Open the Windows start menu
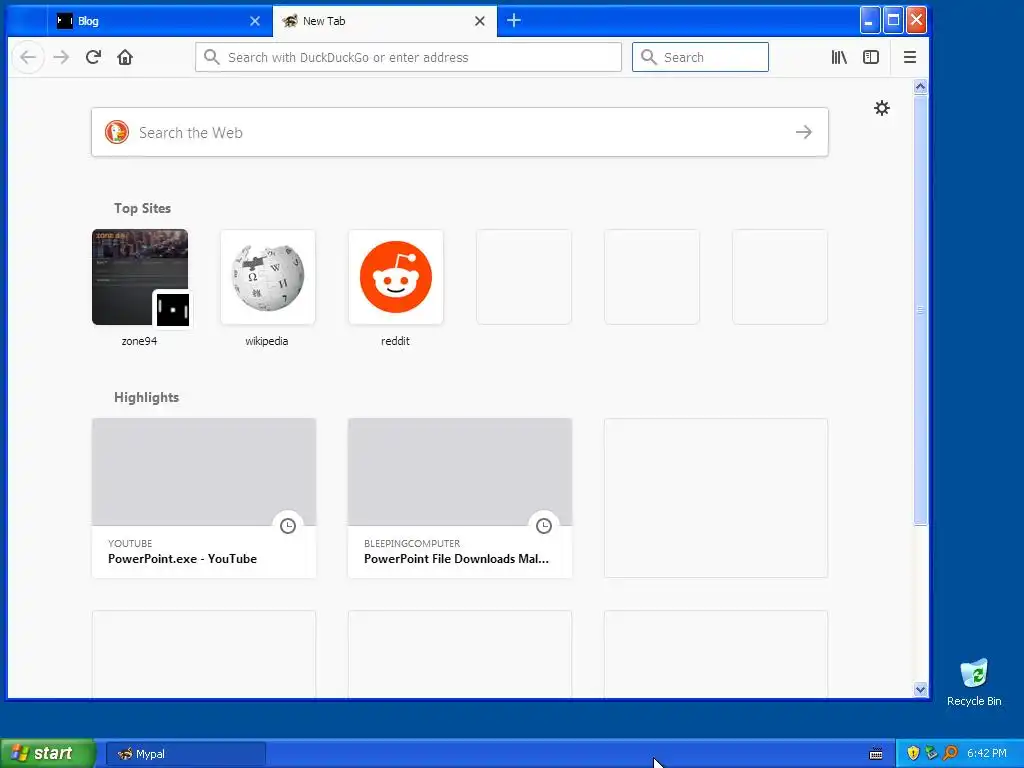 coord(47,754)
